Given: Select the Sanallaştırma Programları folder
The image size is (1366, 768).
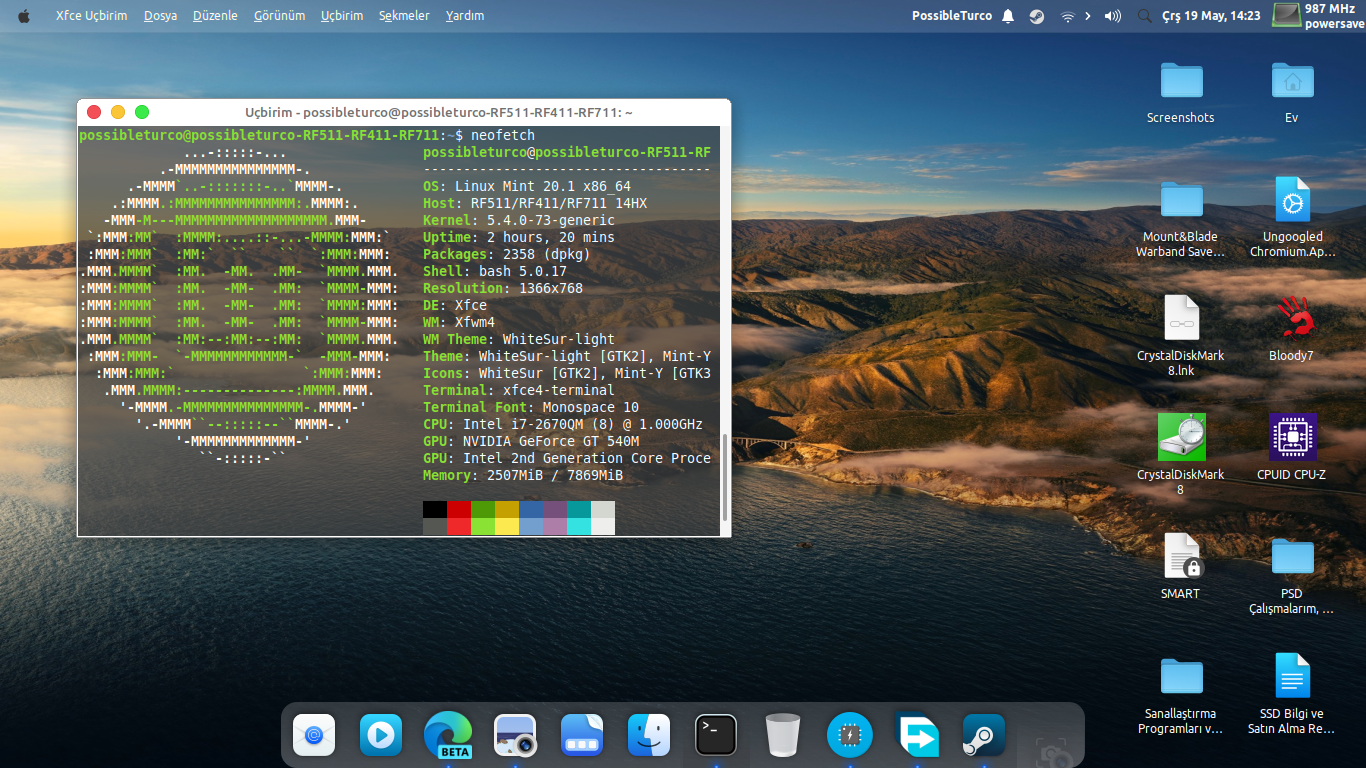Looking at the screenshot, I should (1181, 695).
